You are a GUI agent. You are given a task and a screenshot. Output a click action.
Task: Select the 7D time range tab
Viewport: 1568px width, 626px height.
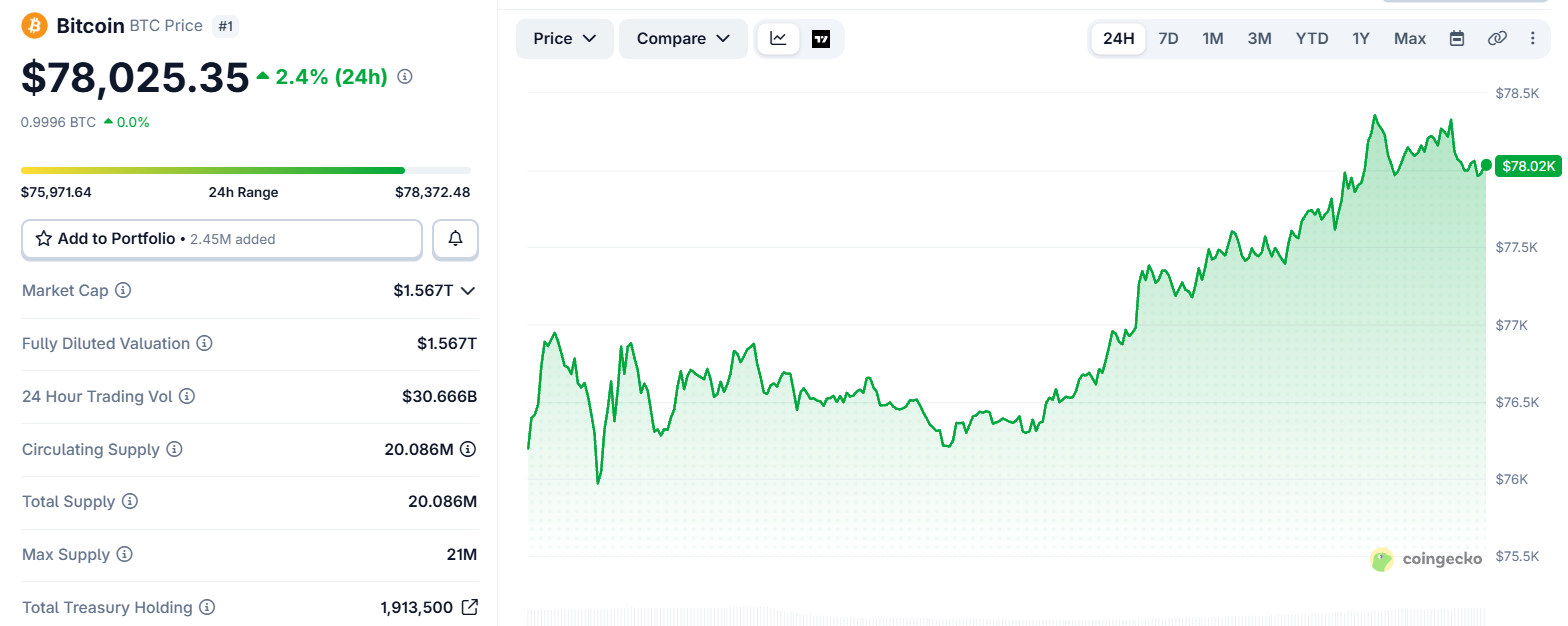[x=1168, y=39]
